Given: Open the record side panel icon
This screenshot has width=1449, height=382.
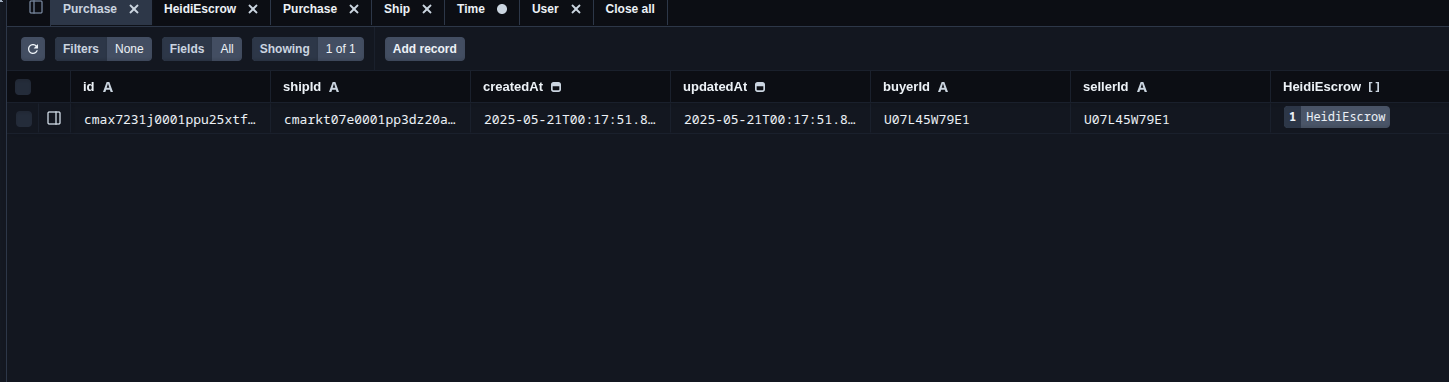Looking at the screenshot, I should (54, 118).
